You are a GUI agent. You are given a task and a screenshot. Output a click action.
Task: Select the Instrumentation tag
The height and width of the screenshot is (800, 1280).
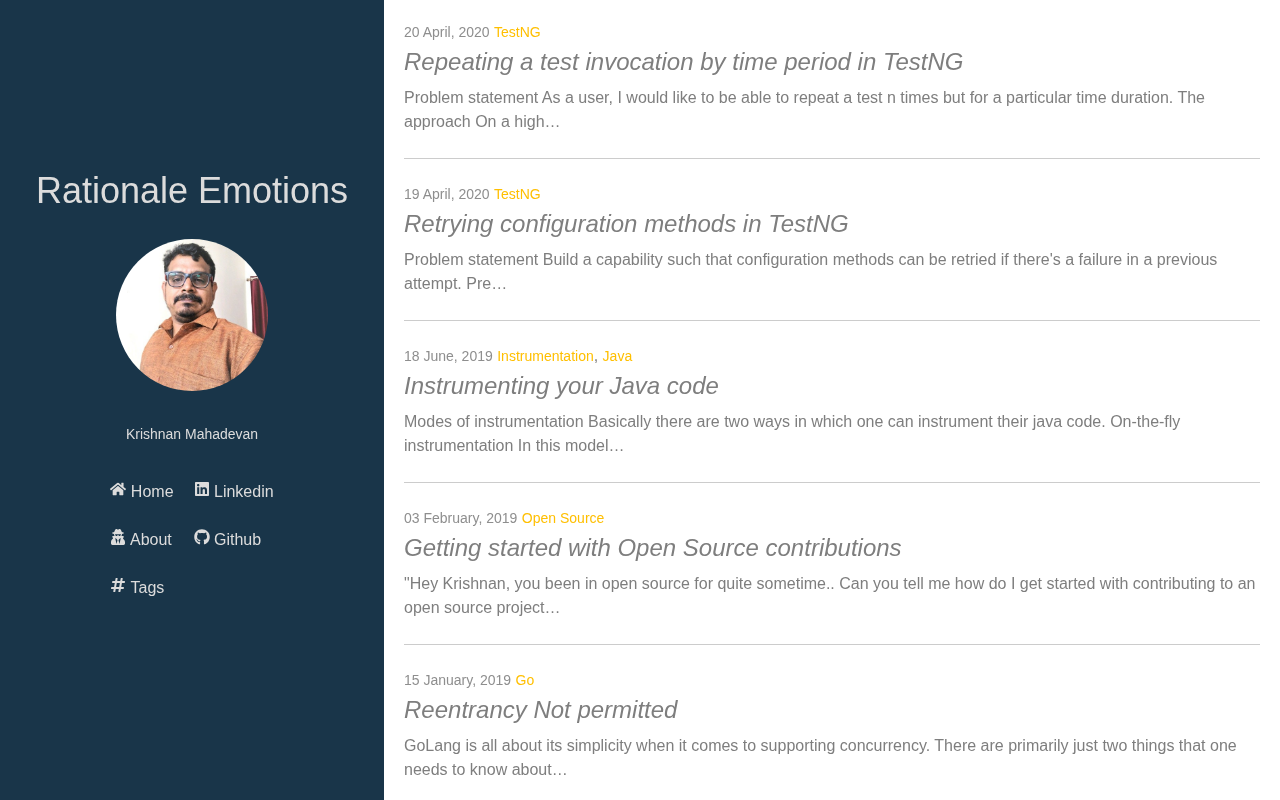(x=545, y=356)
